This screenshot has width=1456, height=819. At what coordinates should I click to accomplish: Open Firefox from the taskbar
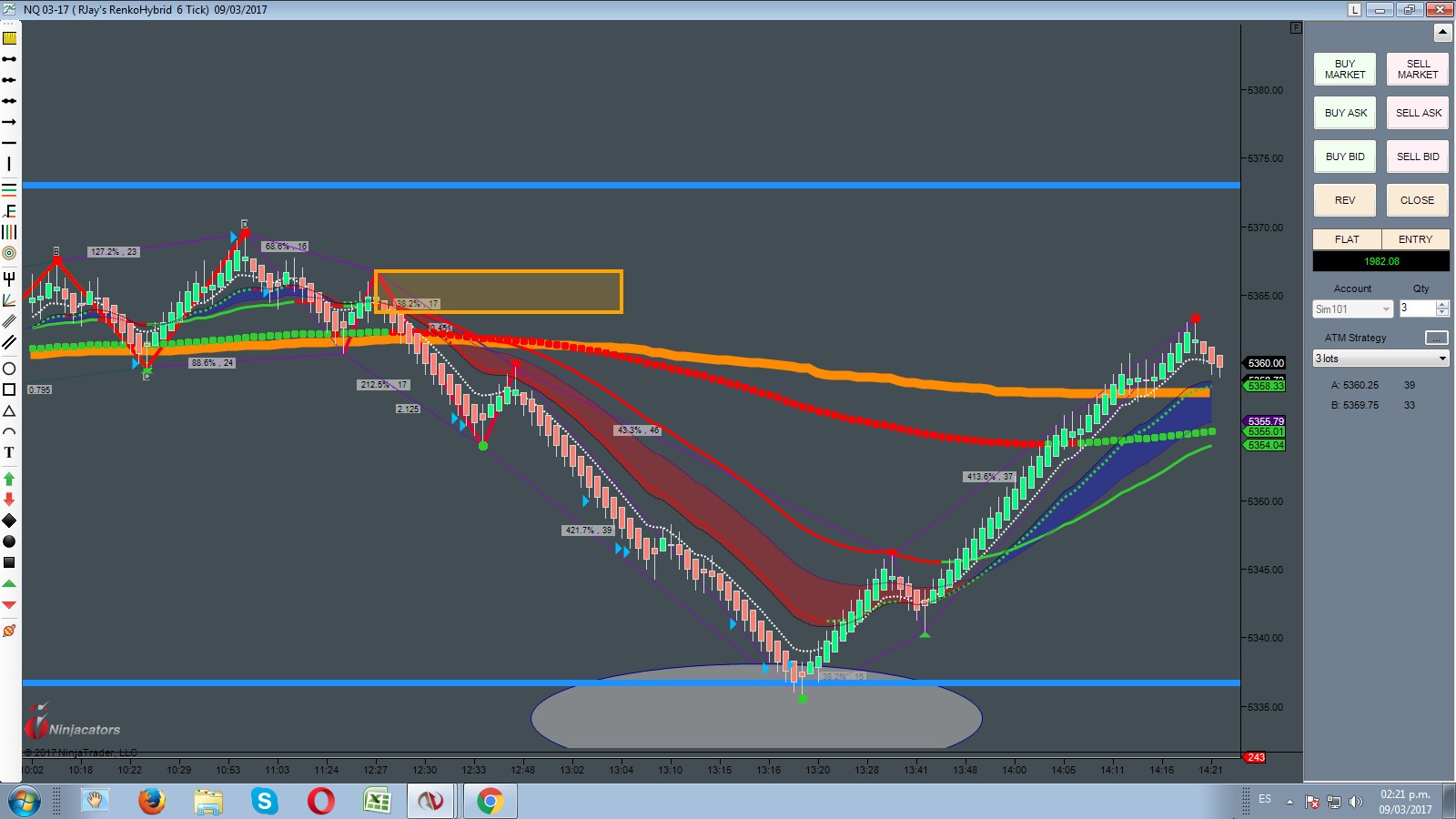[152, 802]
